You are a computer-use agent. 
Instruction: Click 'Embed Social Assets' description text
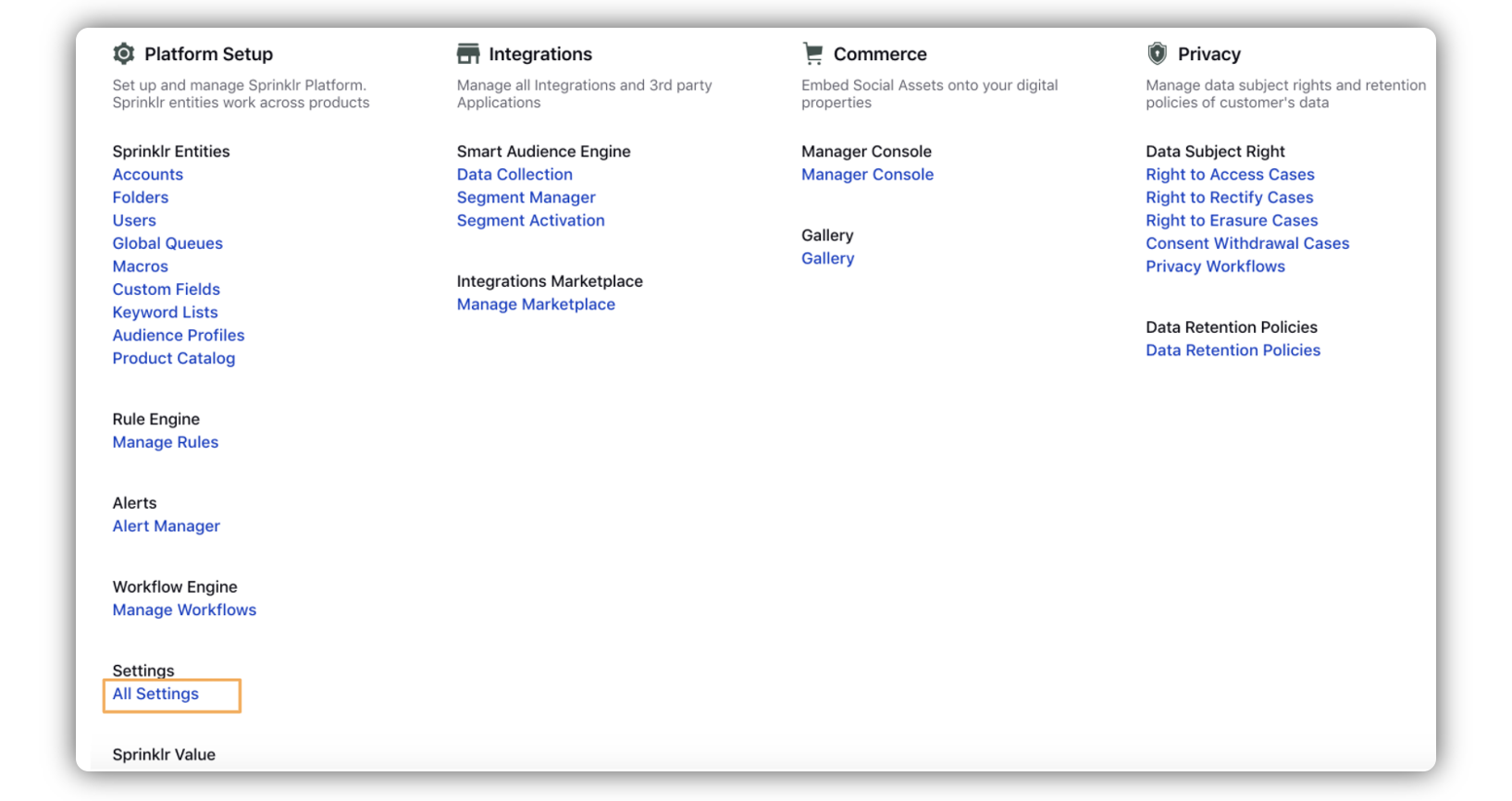point(930,93)
